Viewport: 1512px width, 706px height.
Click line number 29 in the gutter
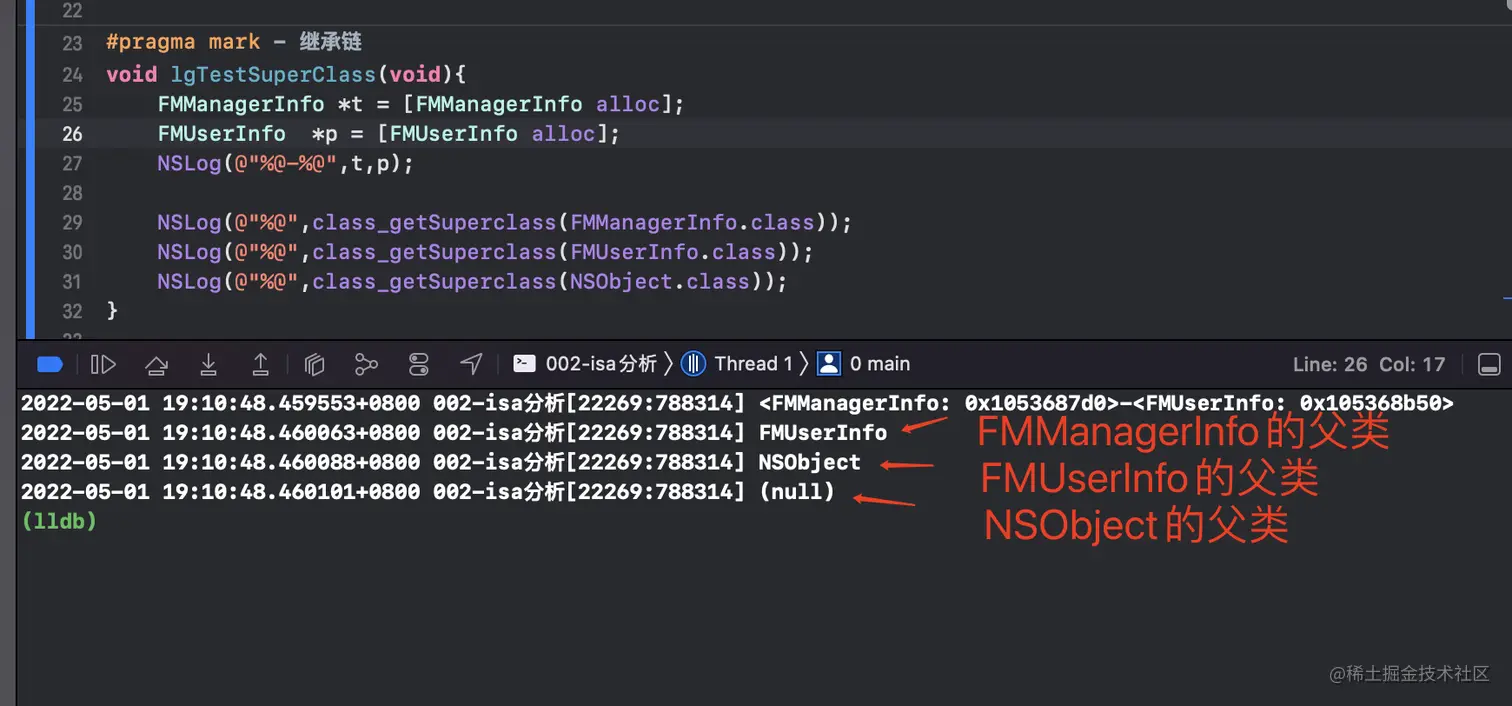click(72, 223)
